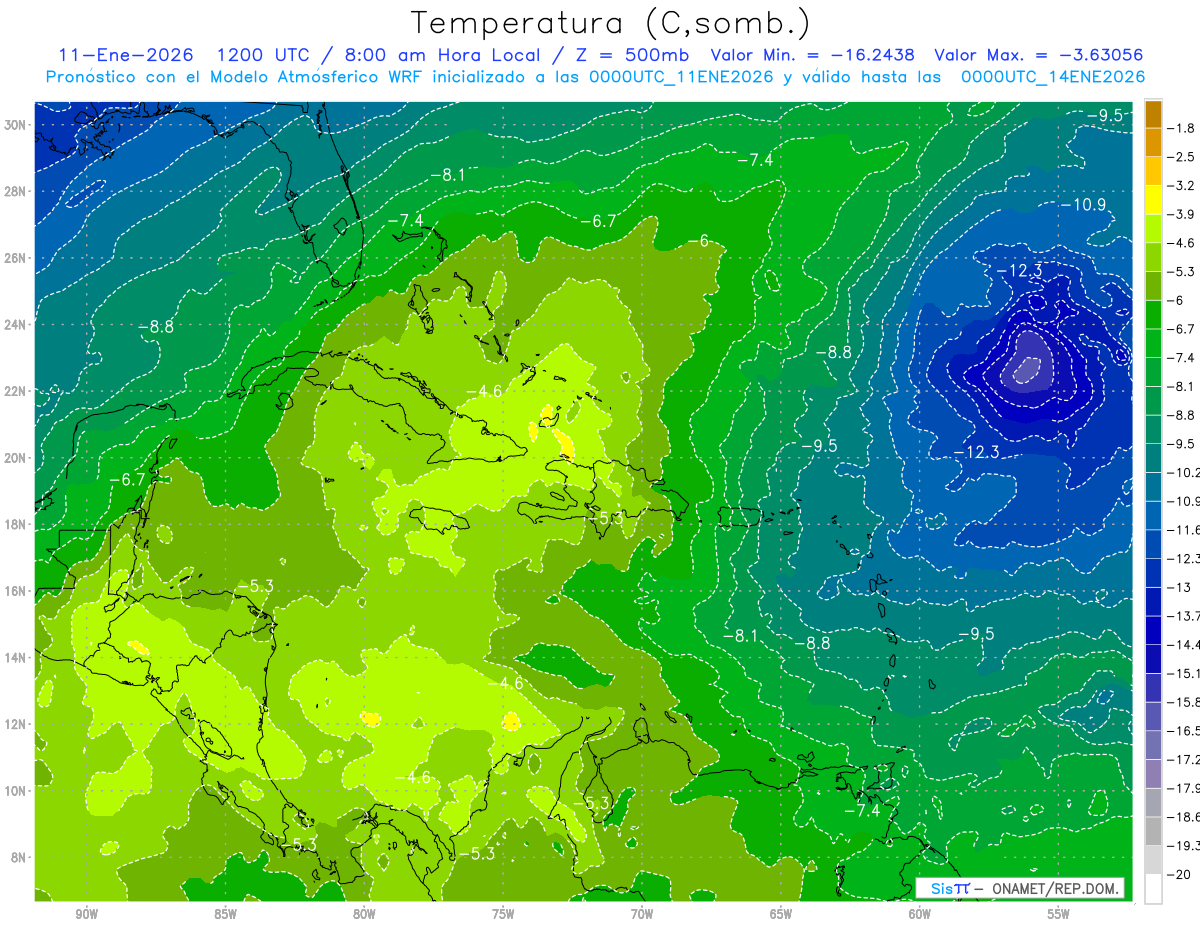Image resolution: width=1200 pixels, height=927 pixels.
Task: Click the 'ONAMET/REP.DOM.' credit label
Action: click(x=1055, y=888)
